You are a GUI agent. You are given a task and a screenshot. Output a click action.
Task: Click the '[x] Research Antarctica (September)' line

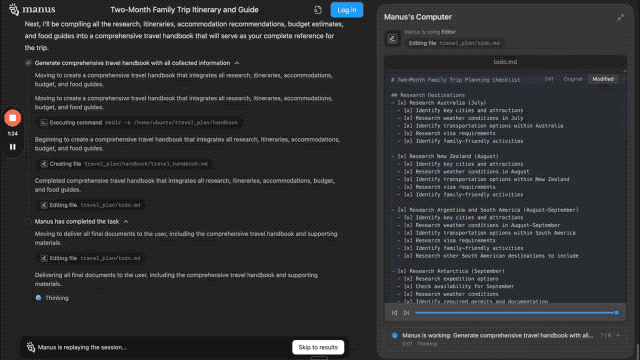[451, 271]
